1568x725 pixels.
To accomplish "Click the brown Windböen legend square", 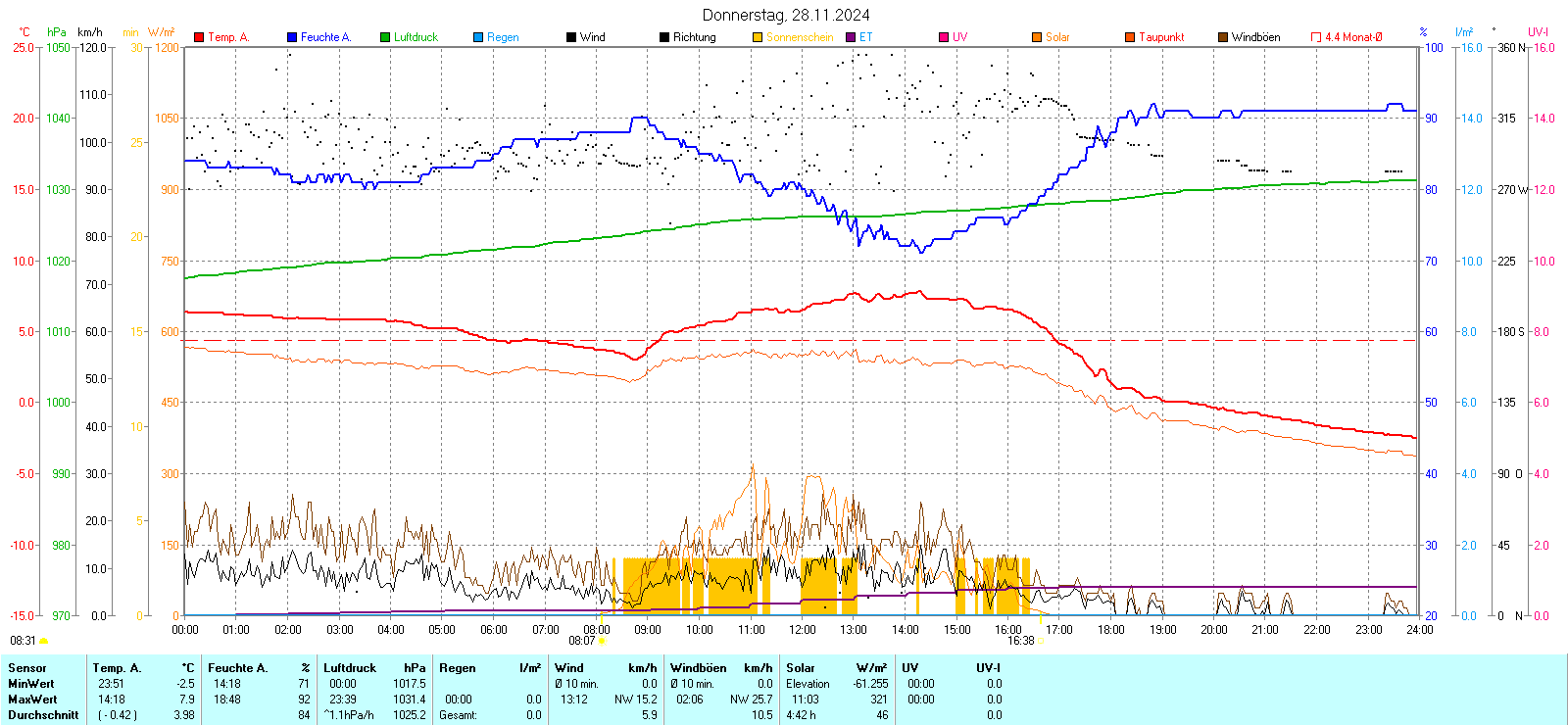I will coord(1223,37).
